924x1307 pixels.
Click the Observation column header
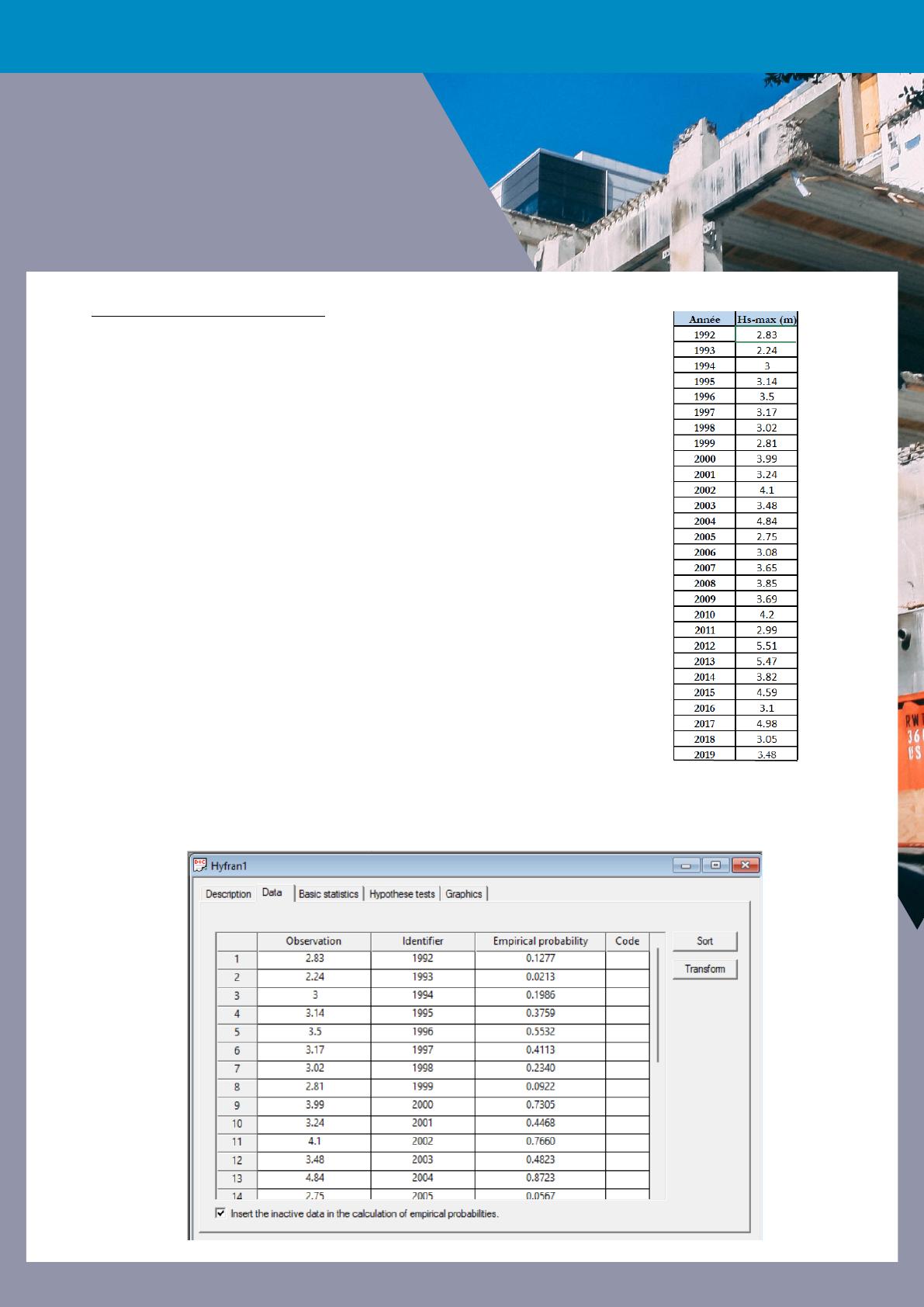(x=313, y=941)
